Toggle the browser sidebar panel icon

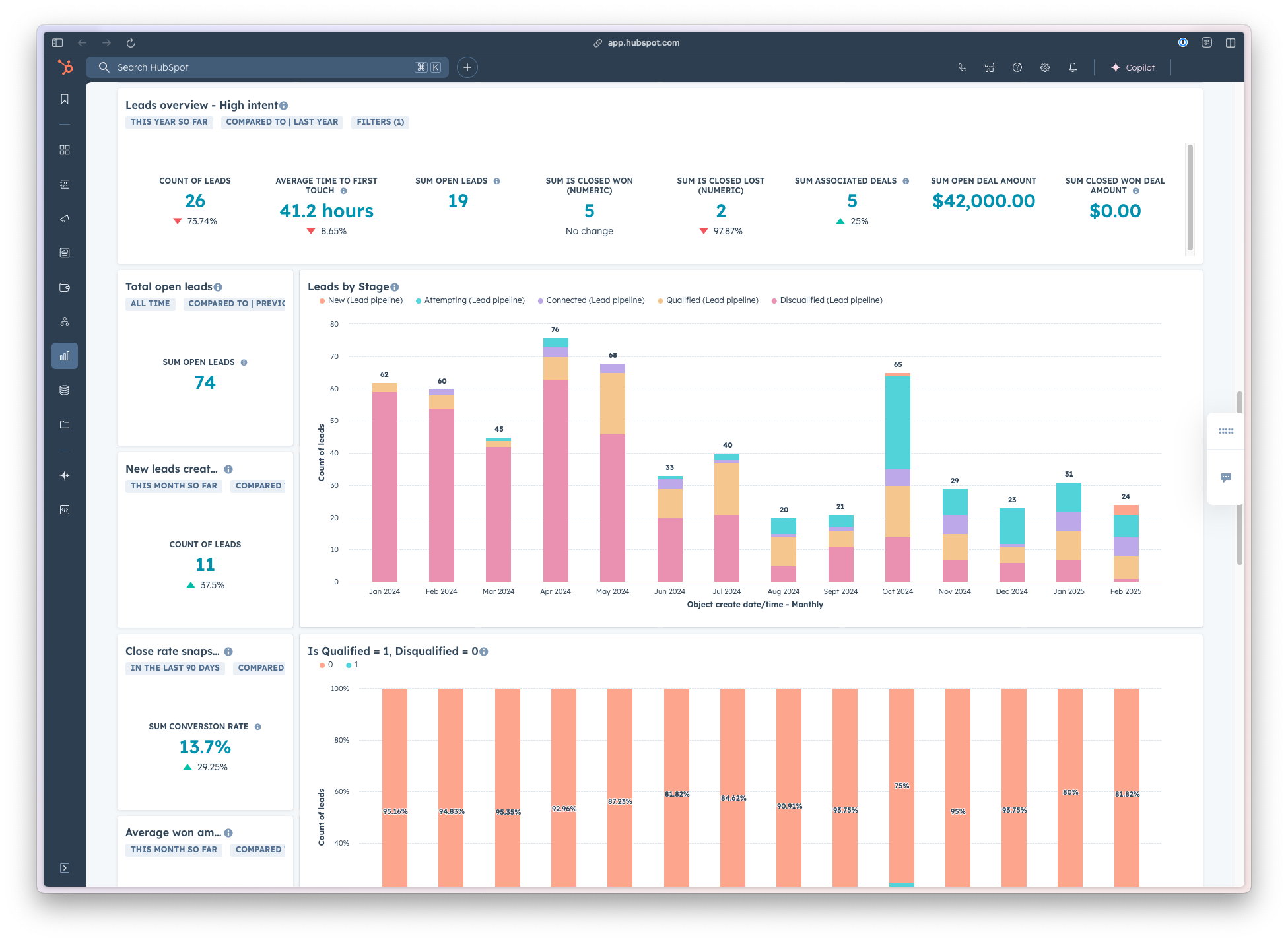(57, 43)
